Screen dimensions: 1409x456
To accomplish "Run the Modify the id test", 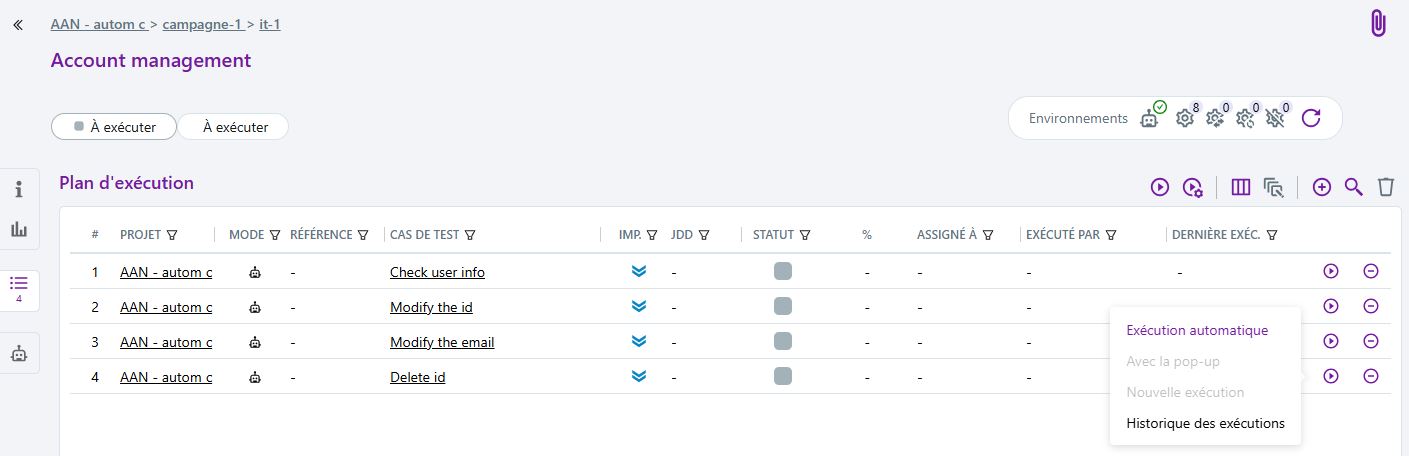I will [x=1330, y=306].
